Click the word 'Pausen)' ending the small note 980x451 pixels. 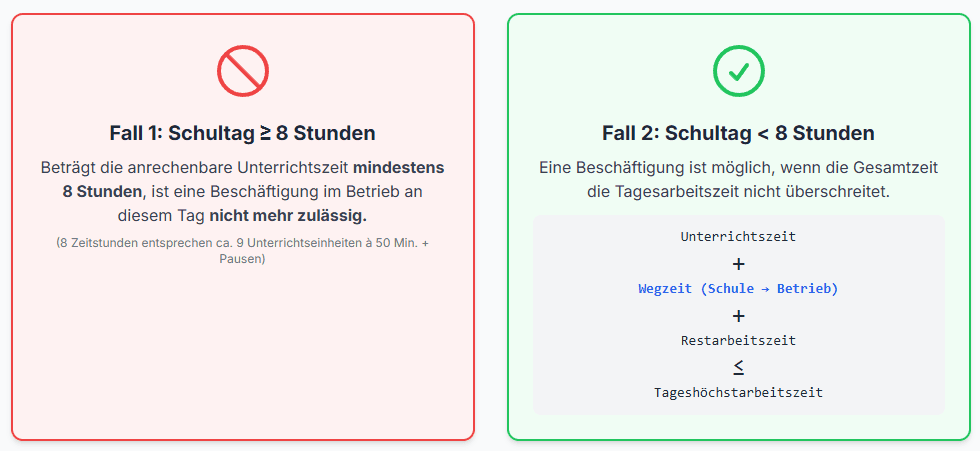(x=243, y=259)
